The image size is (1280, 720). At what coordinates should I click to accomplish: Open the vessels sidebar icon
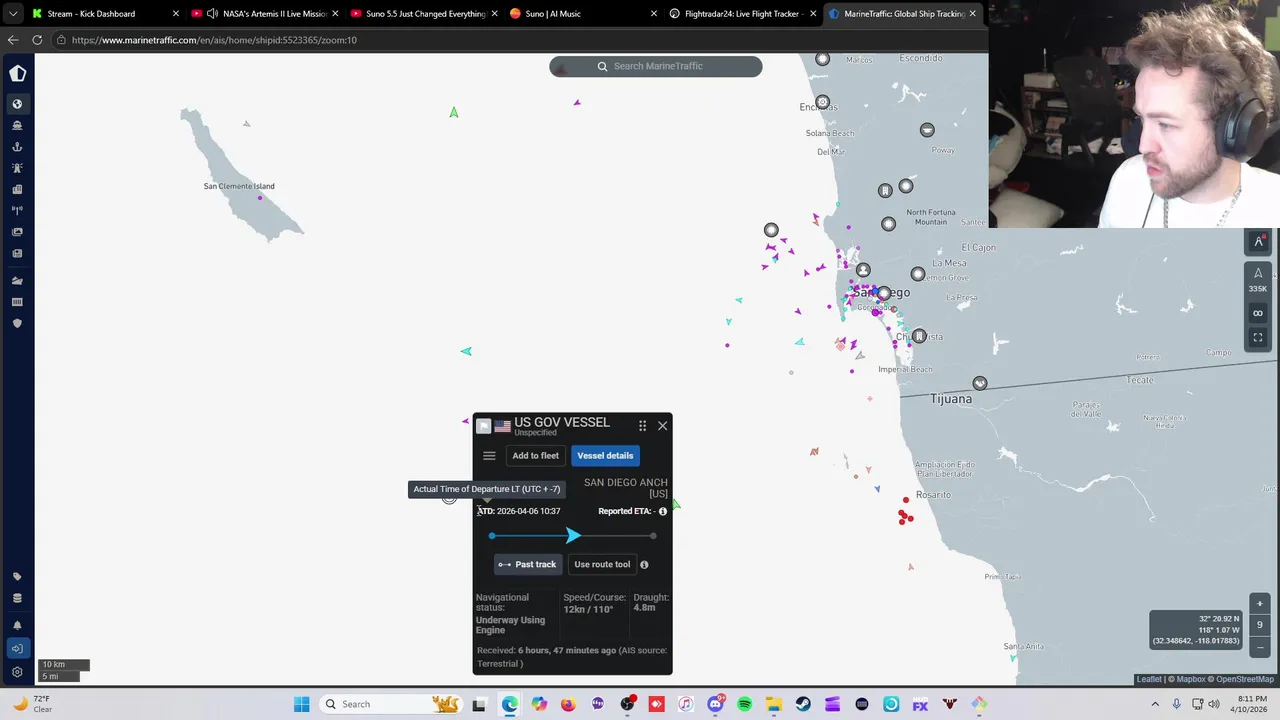17,125
